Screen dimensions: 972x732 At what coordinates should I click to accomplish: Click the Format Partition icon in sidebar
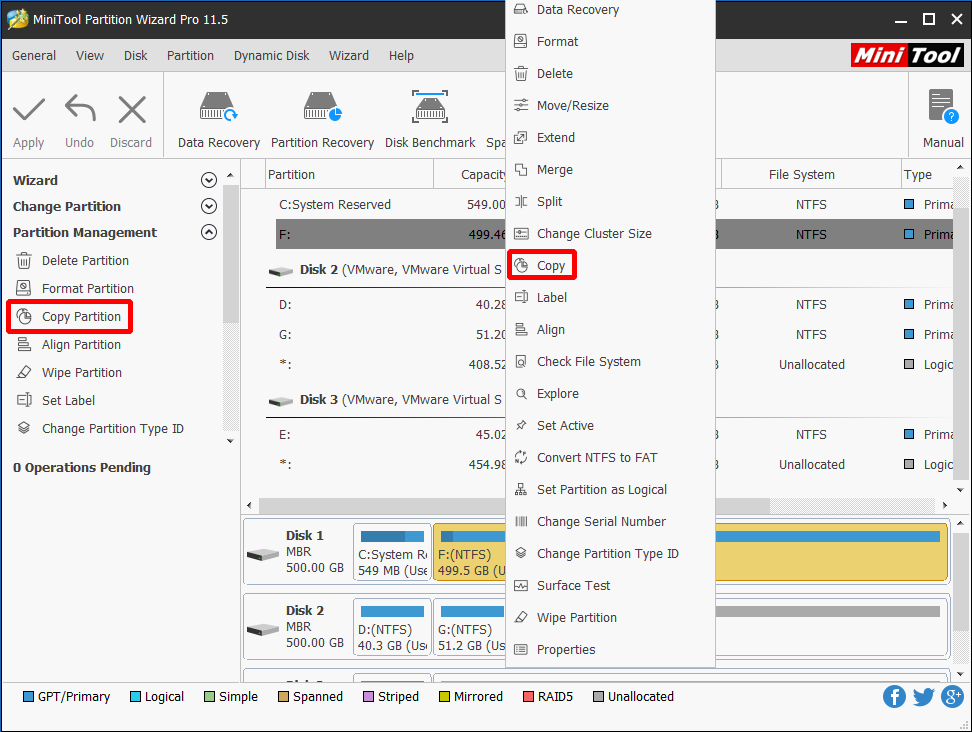[x=24, y=288]
